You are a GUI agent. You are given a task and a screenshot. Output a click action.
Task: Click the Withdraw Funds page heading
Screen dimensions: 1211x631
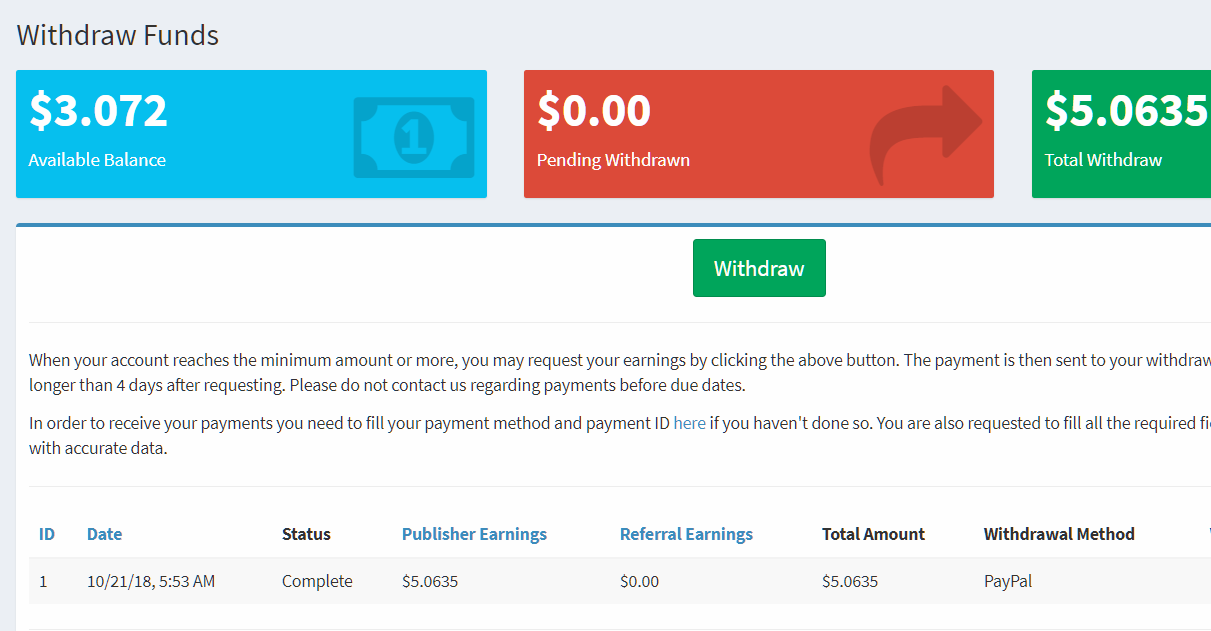tap(118, 36)
